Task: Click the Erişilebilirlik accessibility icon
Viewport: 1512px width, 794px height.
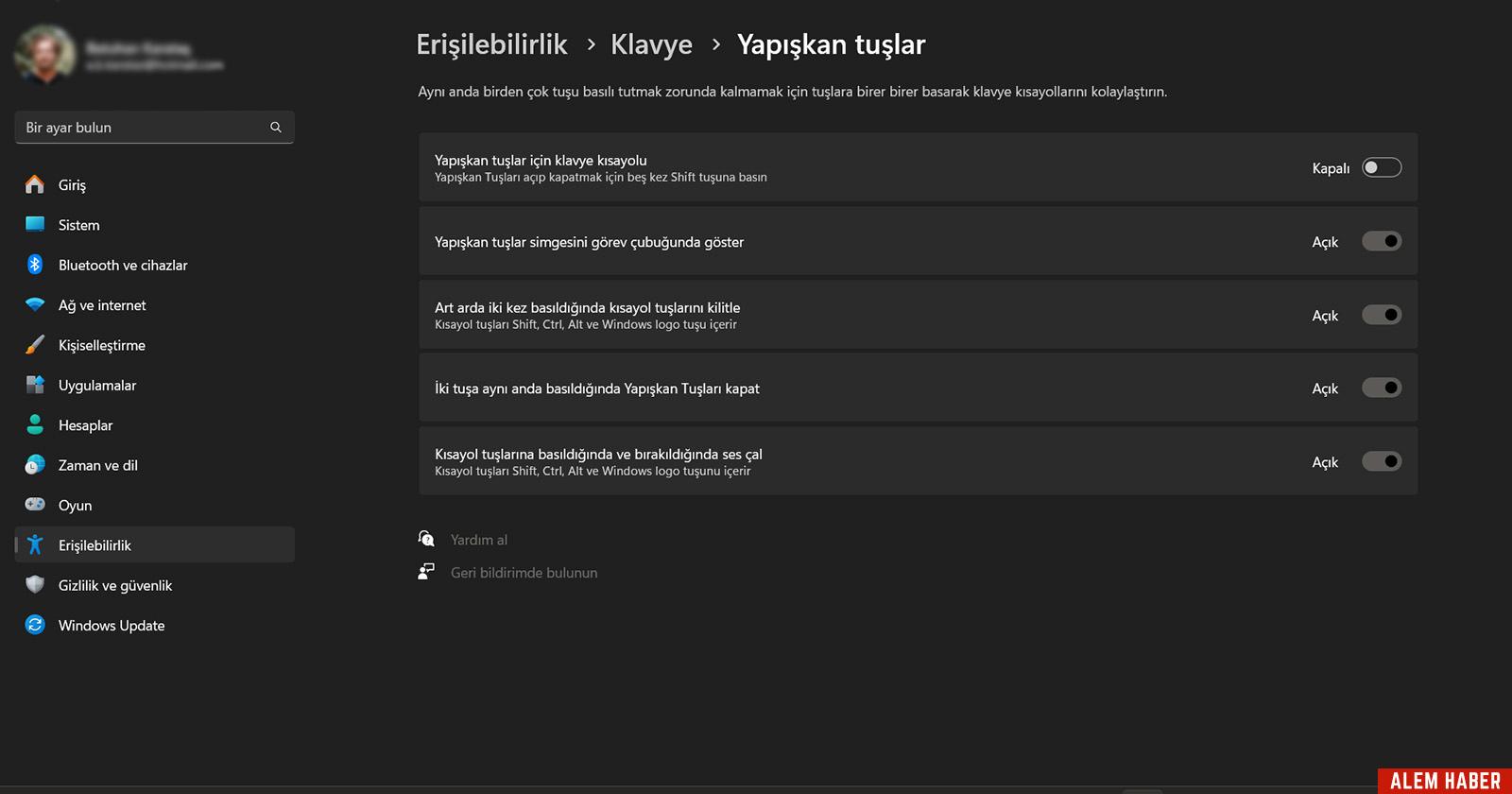Action: [35, 544]
